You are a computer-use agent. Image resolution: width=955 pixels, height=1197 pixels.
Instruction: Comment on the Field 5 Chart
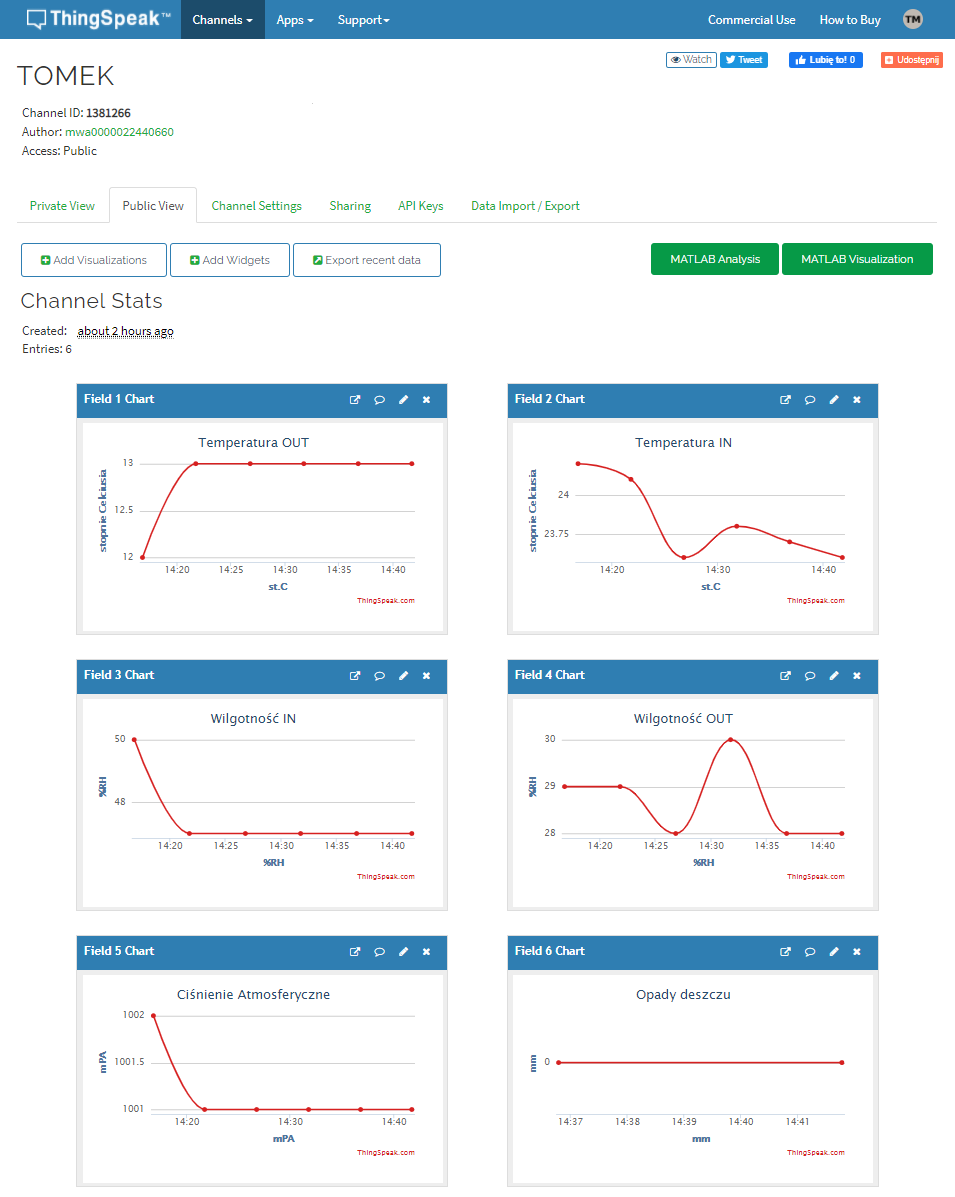tap(379, 951)
